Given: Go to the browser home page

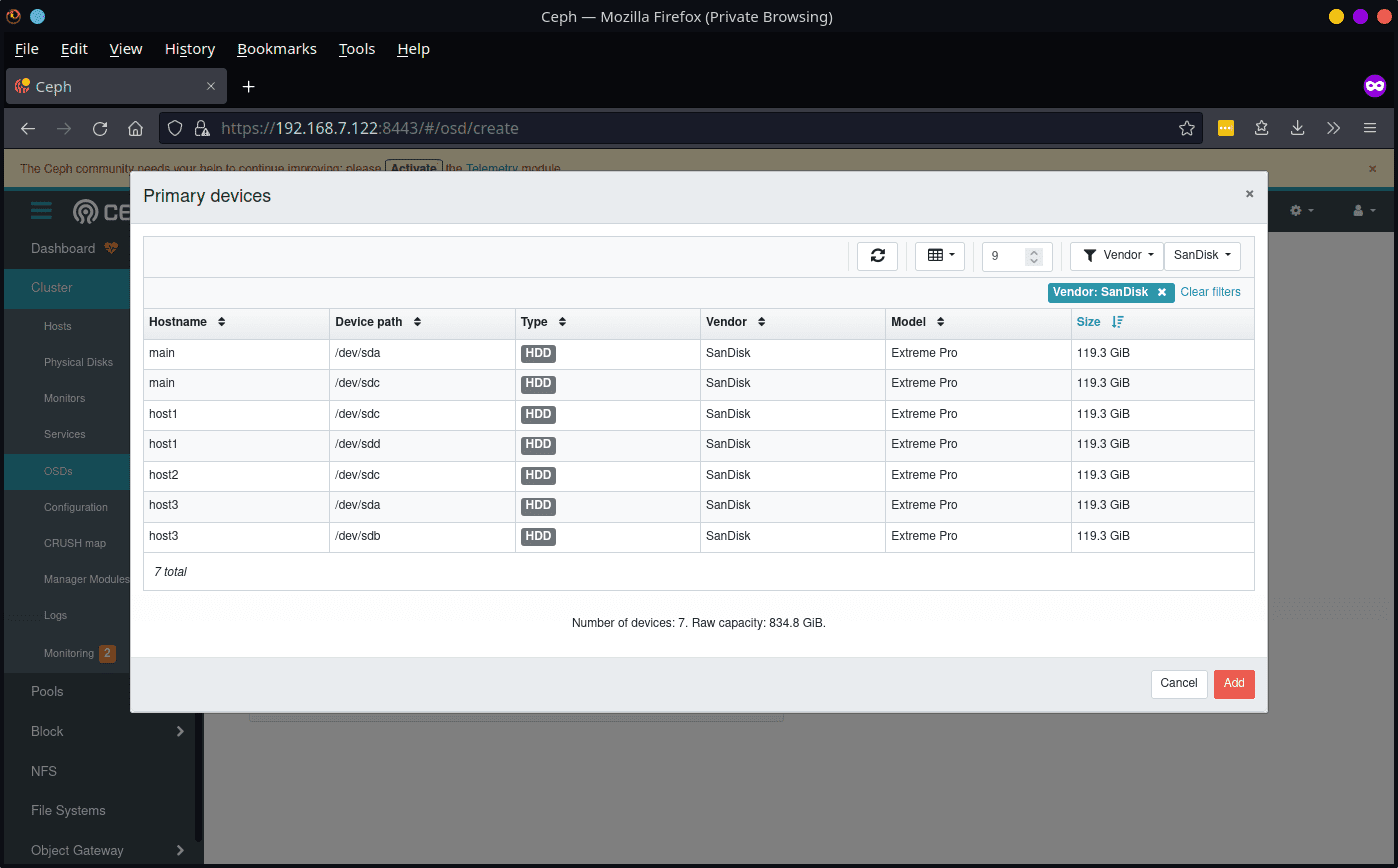Looking at the screenshot, I should (136, 129).
